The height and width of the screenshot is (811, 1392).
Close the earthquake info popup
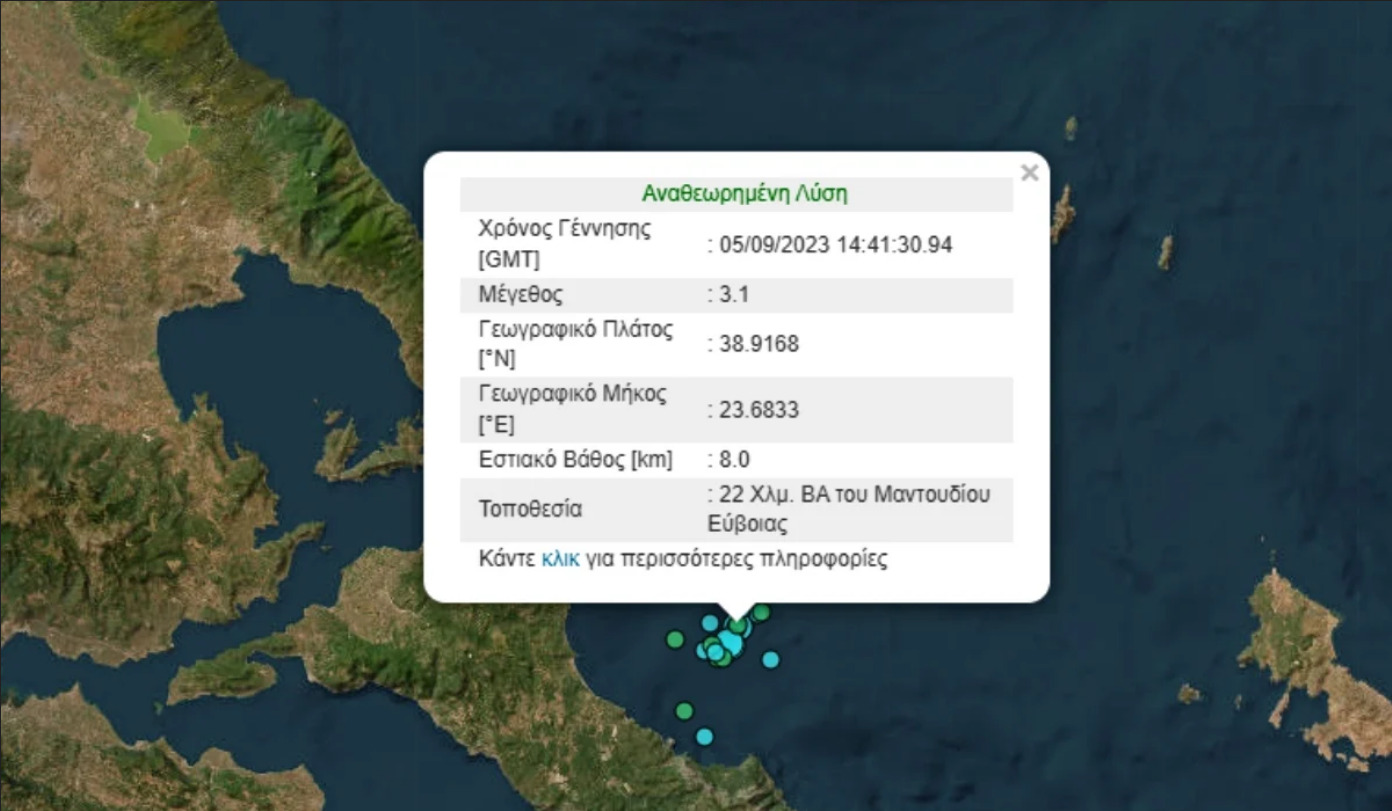pos(1029,173)
